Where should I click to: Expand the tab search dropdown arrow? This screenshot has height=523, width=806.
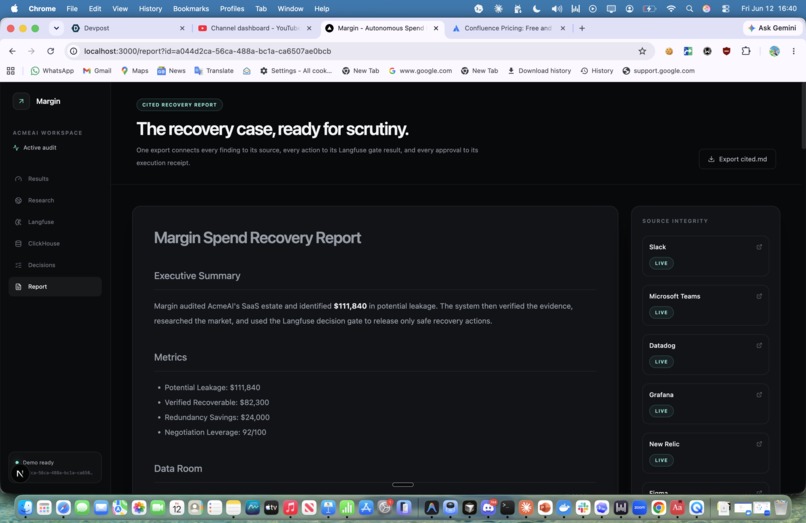[x=56, y=28]
